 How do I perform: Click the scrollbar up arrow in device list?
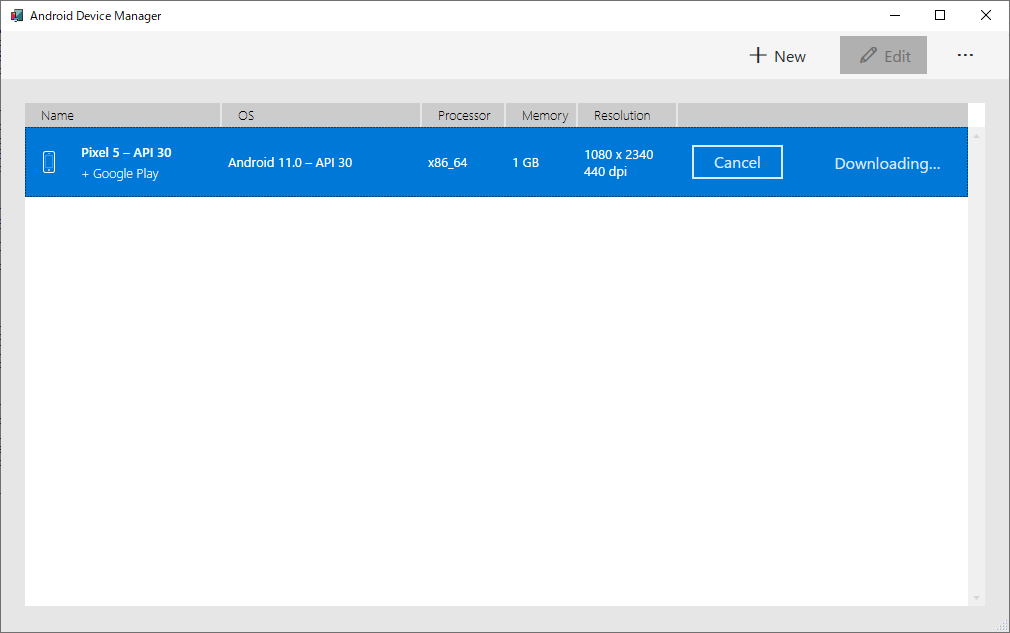[977, 136]
